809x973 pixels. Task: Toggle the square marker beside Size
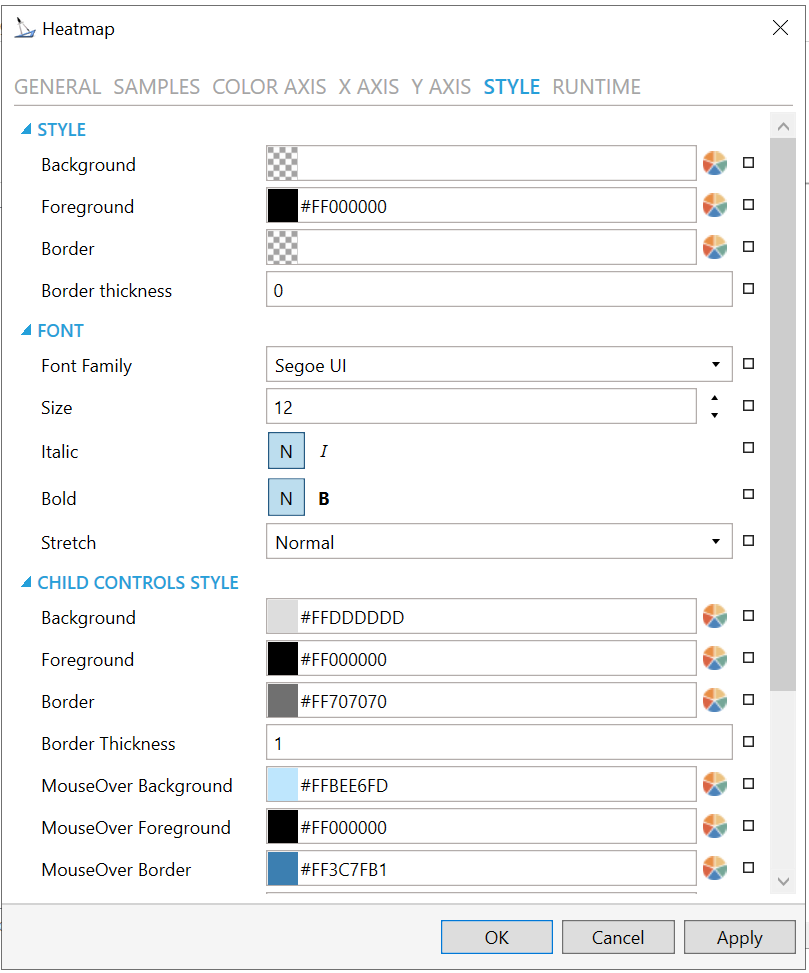[749, 406]
